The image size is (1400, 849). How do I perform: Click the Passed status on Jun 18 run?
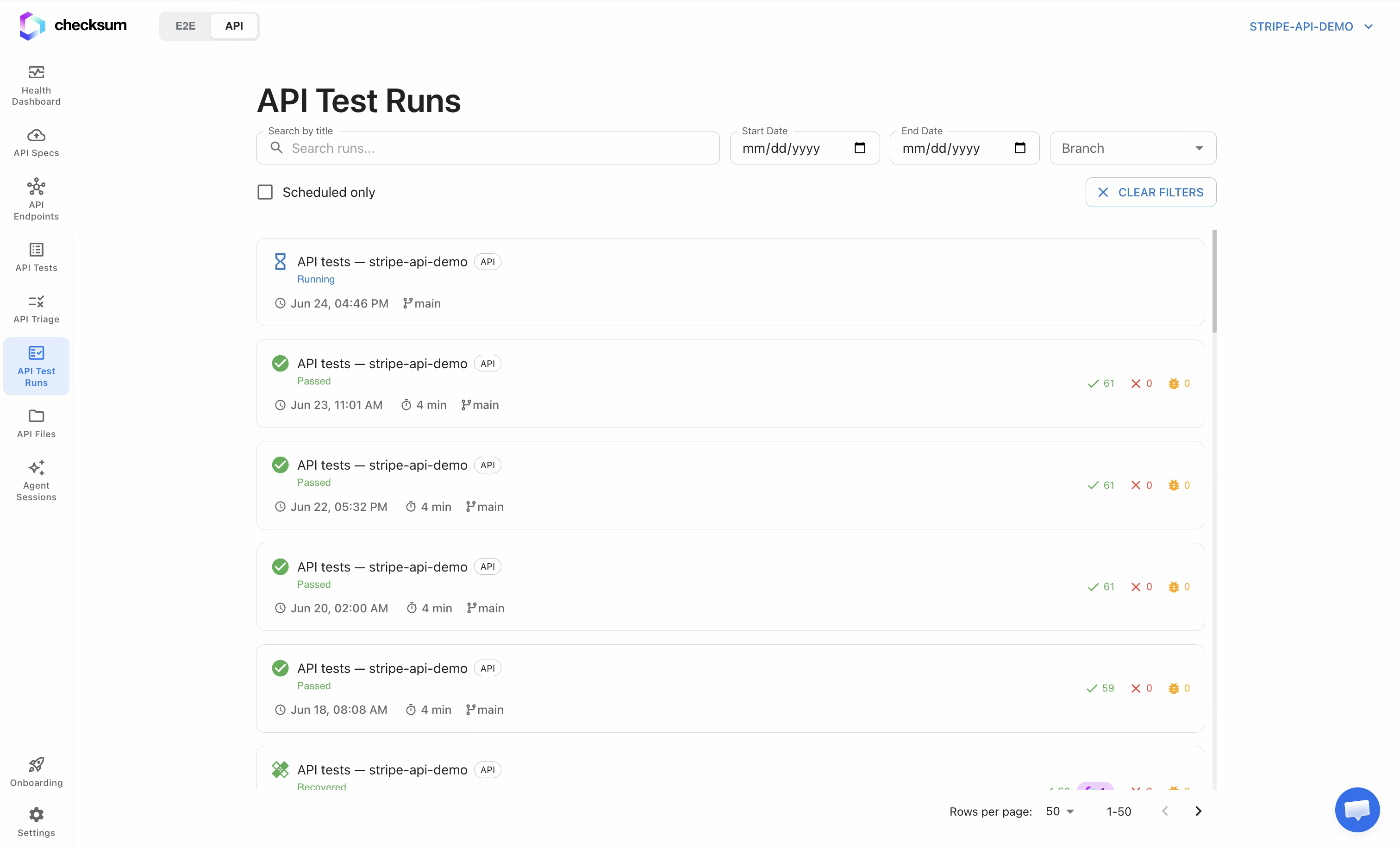(313, 685)
